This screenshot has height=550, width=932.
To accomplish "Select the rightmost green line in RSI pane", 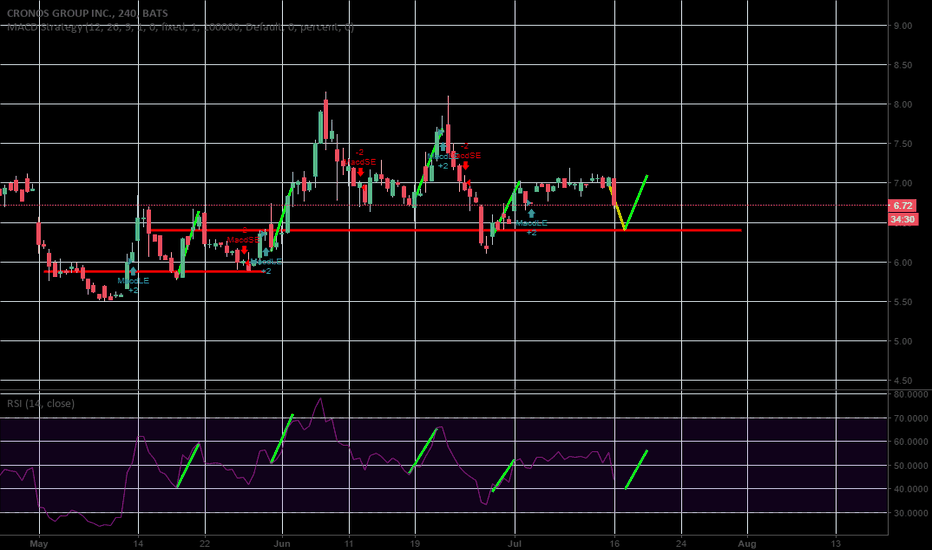I will pyautogui.click(x=637, y=470).
